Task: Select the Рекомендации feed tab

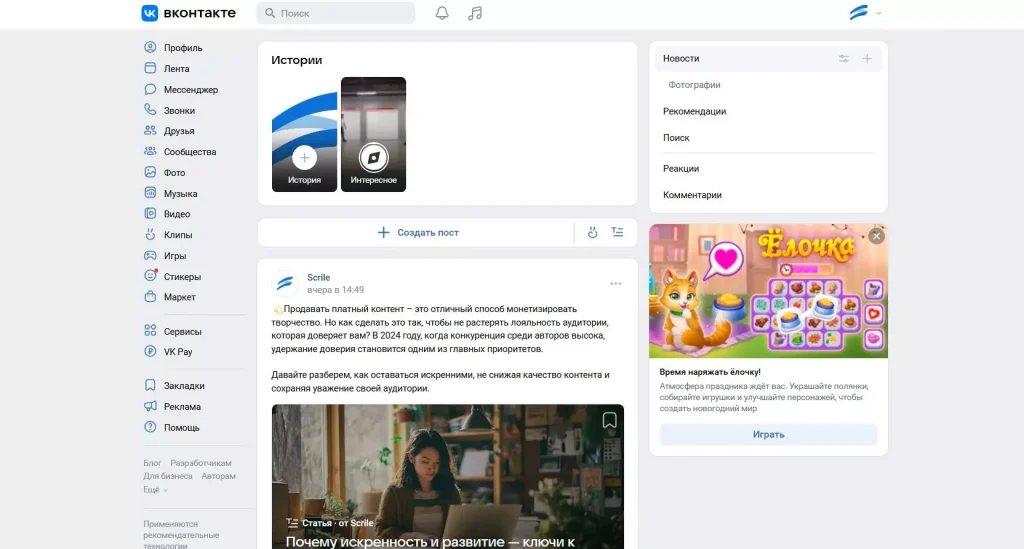Action: coord(694,112)
